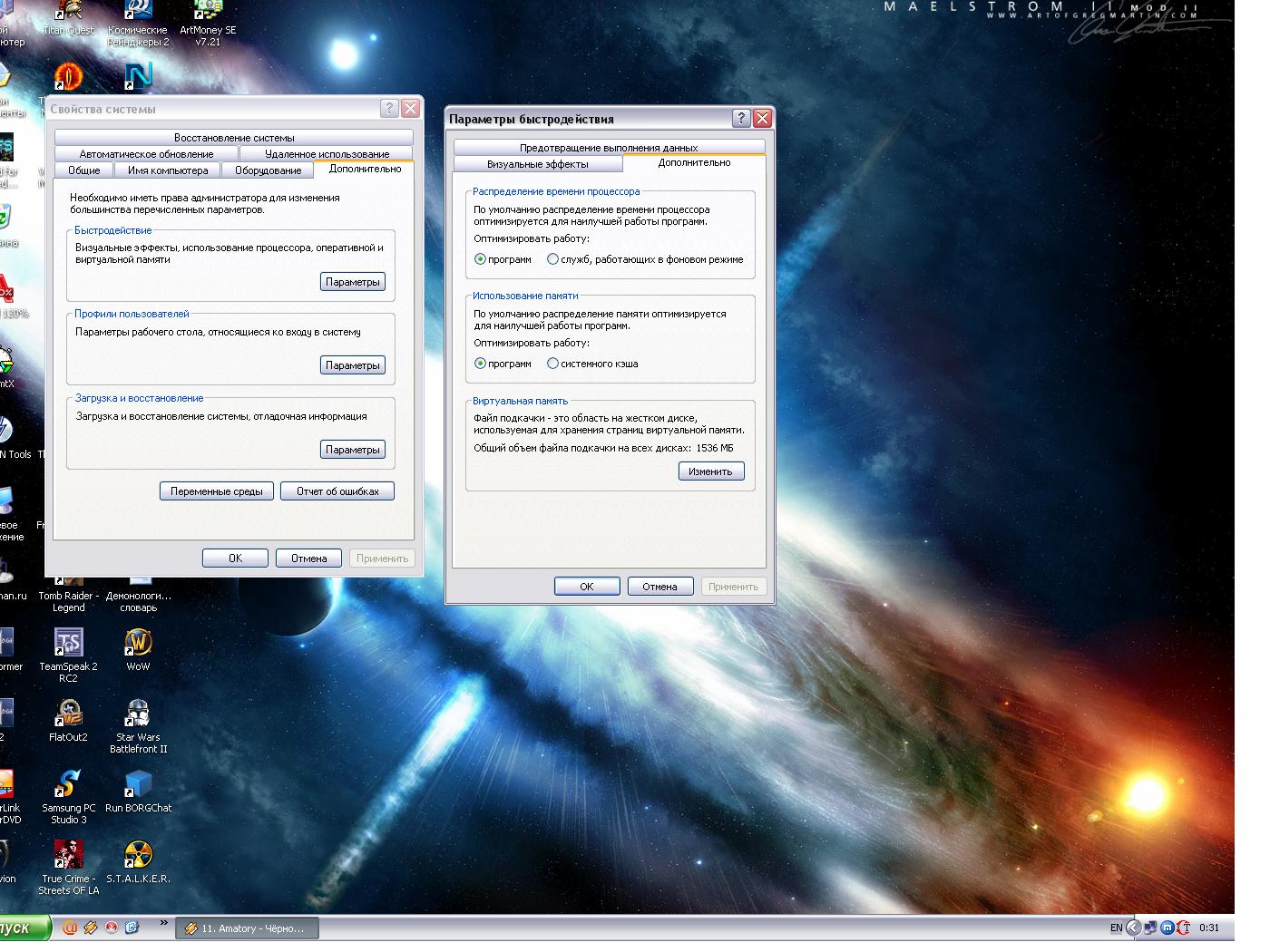Screen dimensions: 1270x952
Task: Open the Предотвращение выполнения данных tab
Action: (x=609, y=148)
